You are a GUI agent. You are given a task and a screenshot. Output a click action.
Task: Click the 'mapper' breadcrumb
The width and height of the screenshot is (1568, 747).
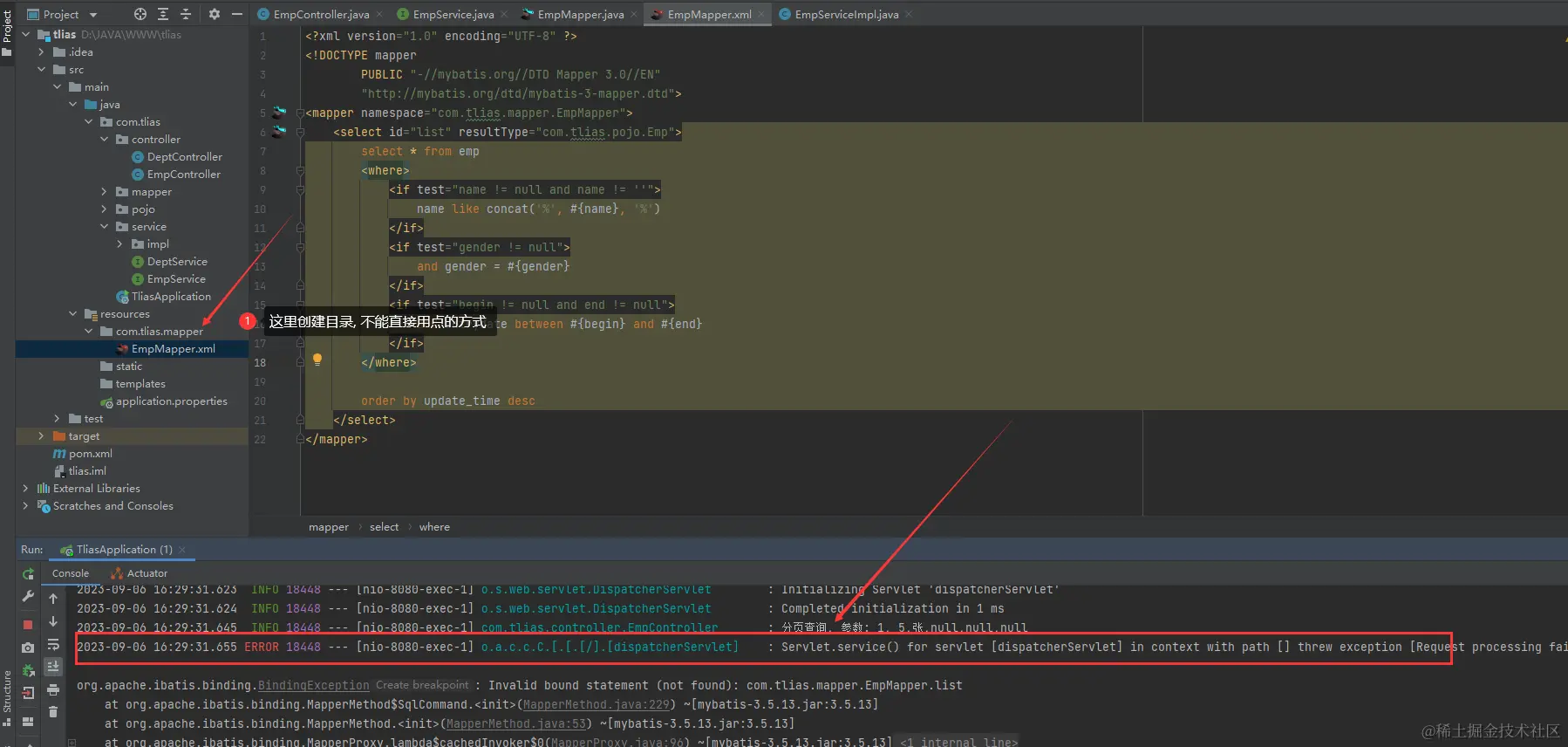tap(329, 527)
